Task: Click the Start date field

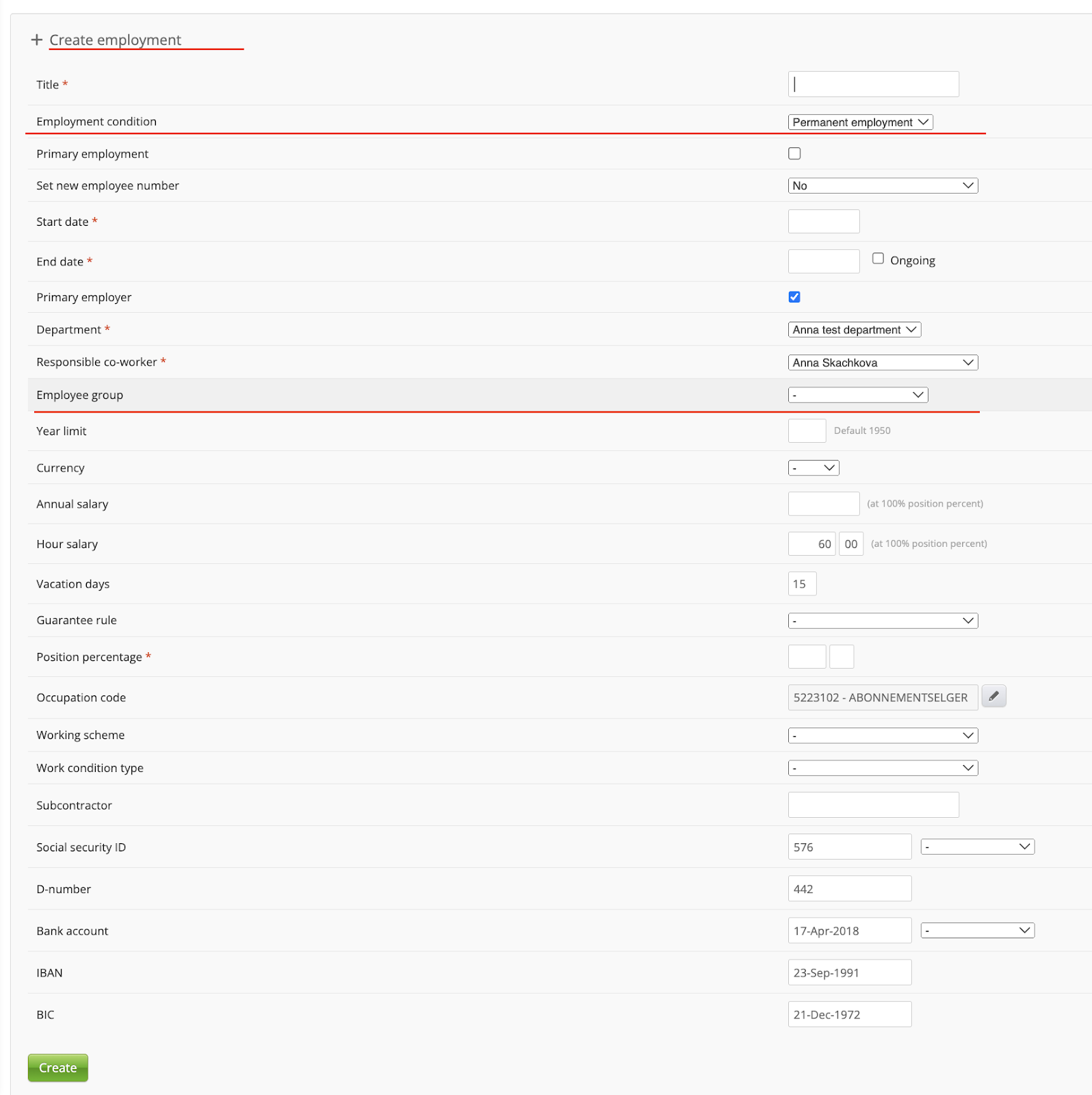Action: 823,222
